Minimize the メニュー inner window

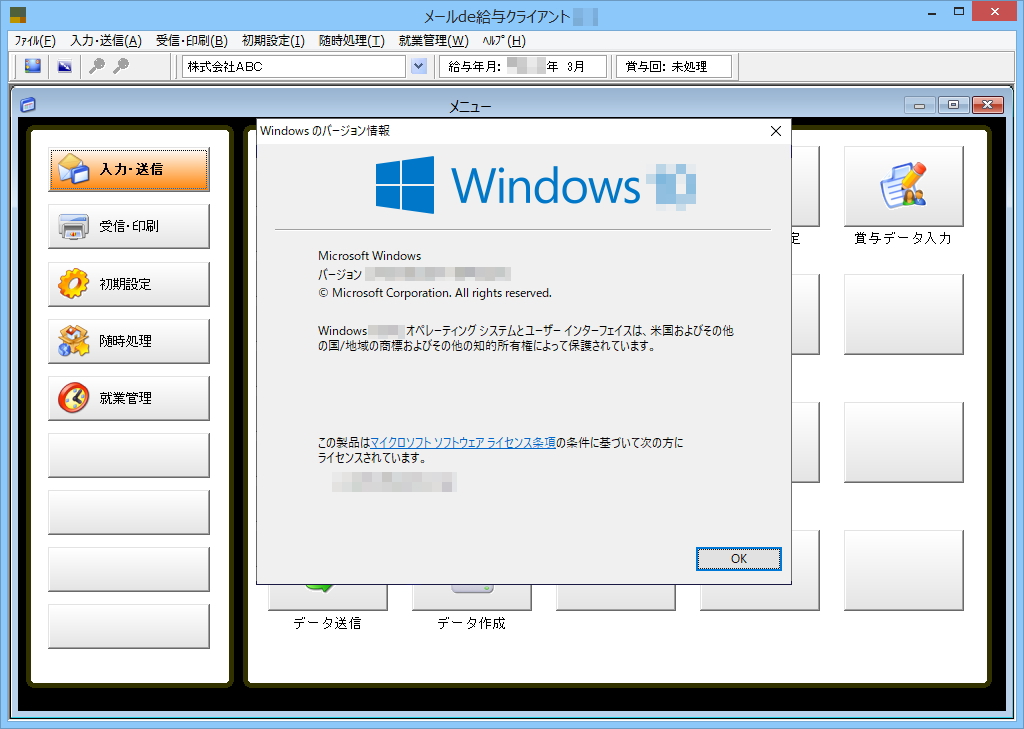pos(920,105)
